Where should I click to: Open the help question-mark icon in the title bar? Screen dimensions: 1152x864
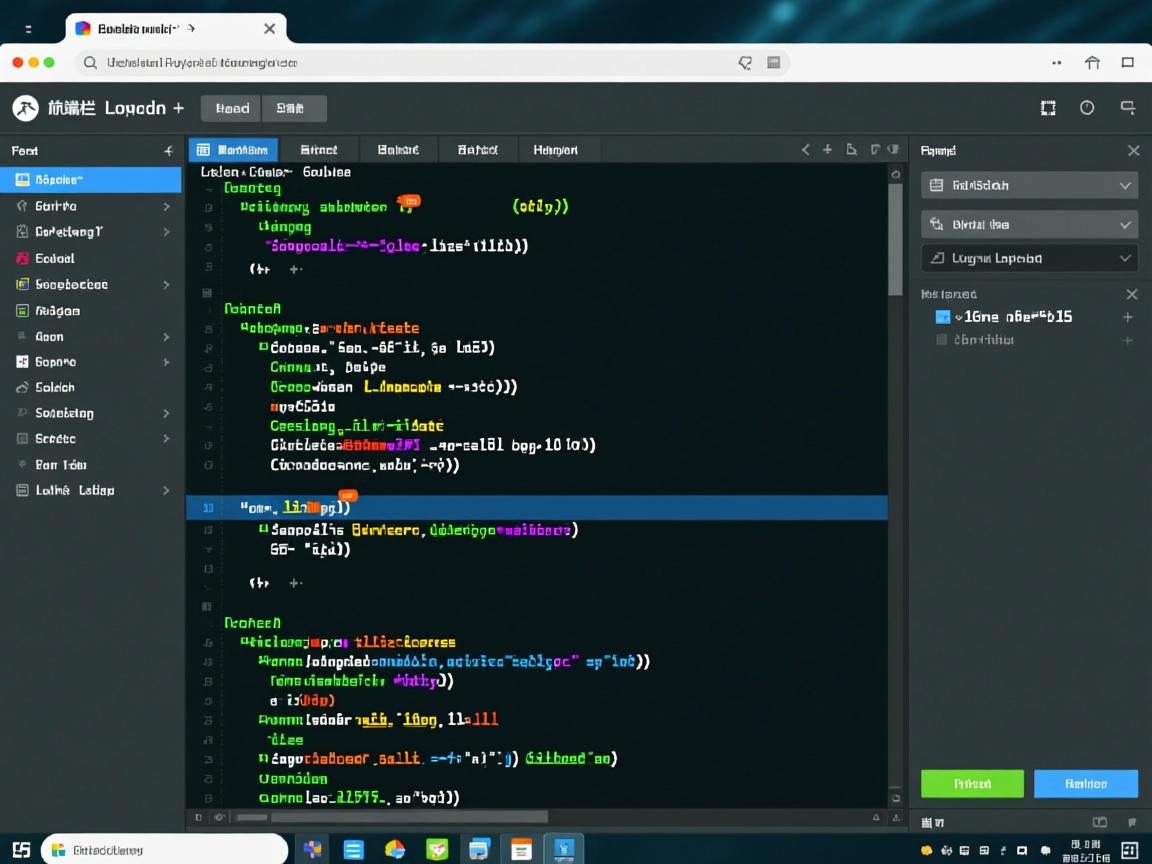(x=1088, y=108)
